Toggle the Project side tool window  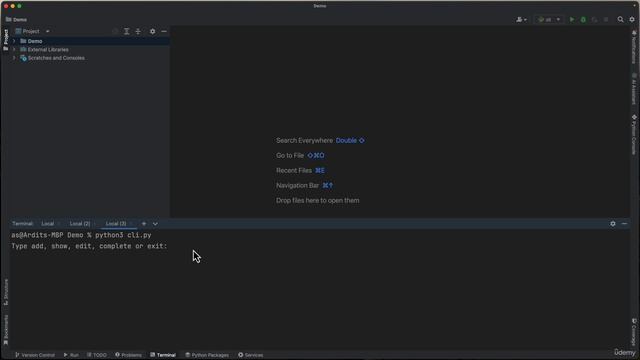6,40
